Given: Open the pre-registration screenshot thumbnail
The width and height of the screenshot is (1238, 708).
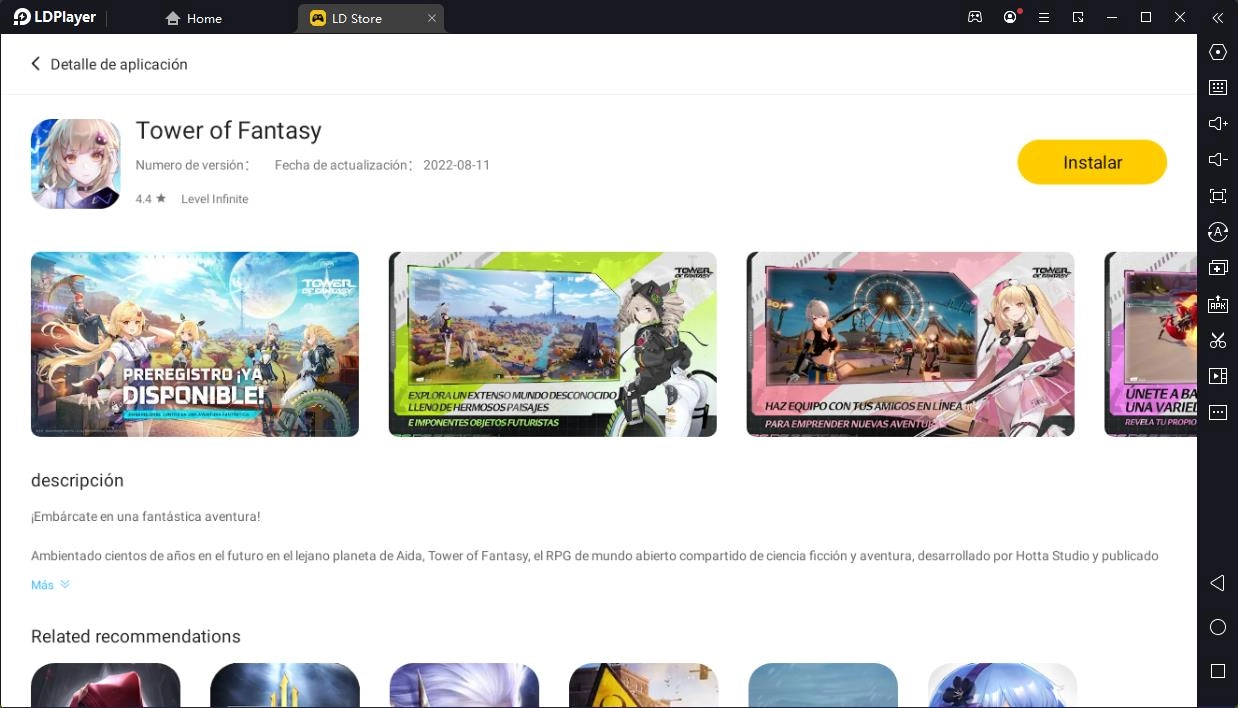Looking at the screenshot, I should pyautogui.click(x=195, y=344).
